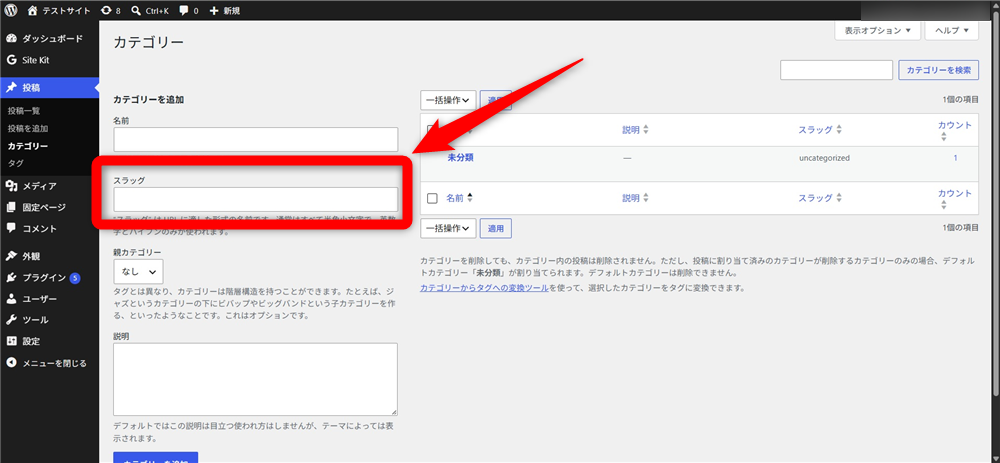Click the 設定 settings icon

tap(11, 341)
